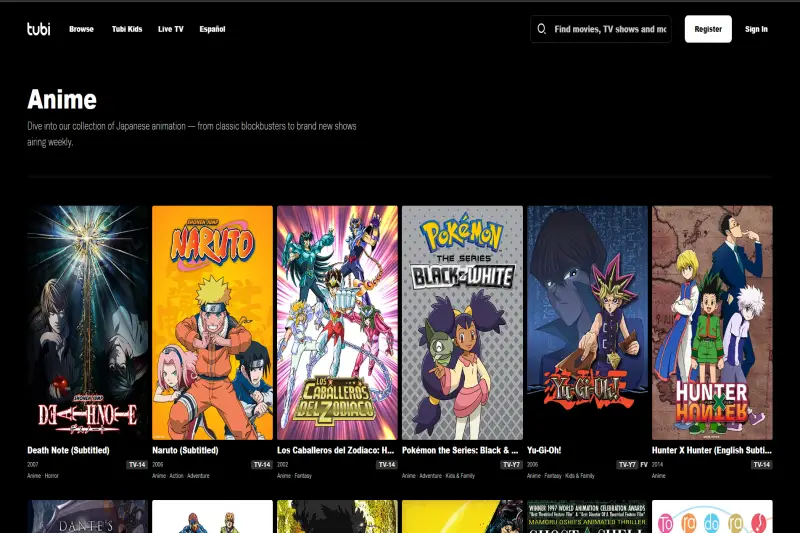This screenshot has width=800, height=533.
Task: Focus the Find movies, TV shows search field
Action: click(x=601, y=29)
